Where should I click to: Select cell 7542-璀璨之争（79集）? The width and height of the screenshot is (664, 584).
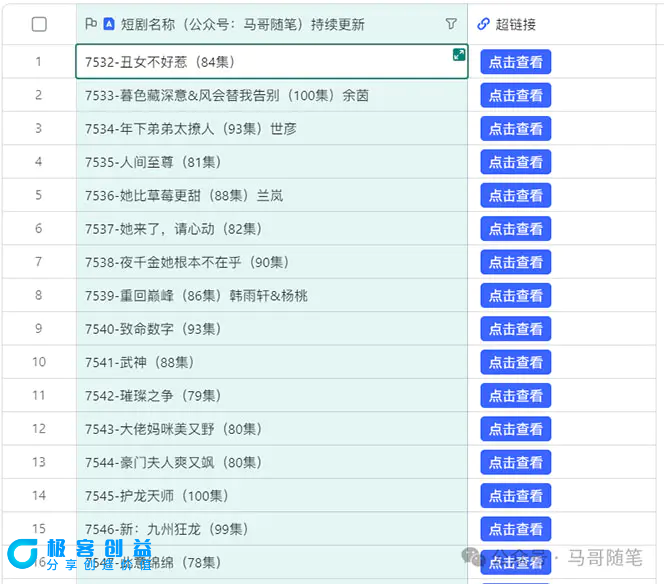click(x=272, y=396)
